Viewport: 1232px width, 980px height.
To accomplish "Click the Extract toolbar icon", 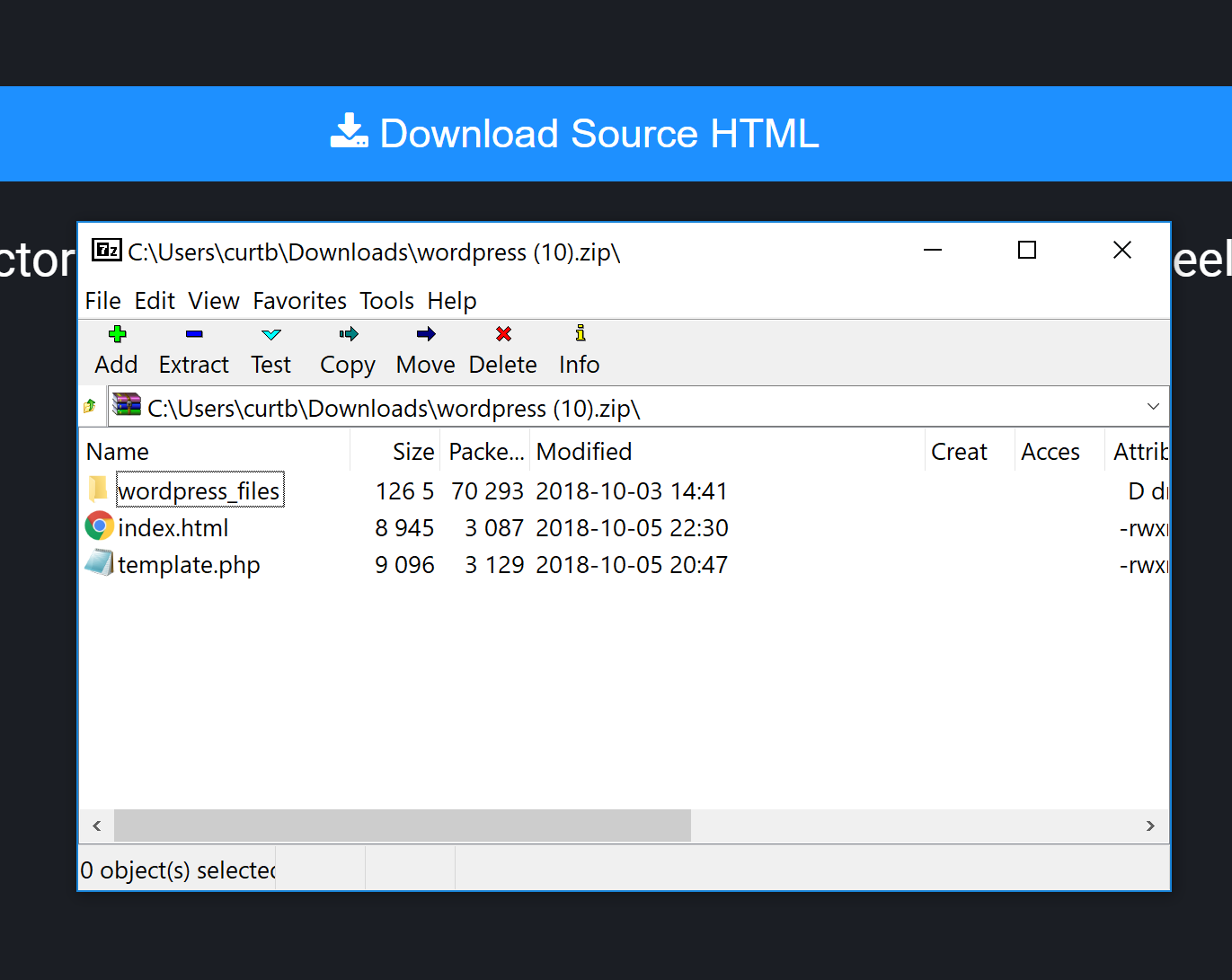I will (x=194, y=334).
